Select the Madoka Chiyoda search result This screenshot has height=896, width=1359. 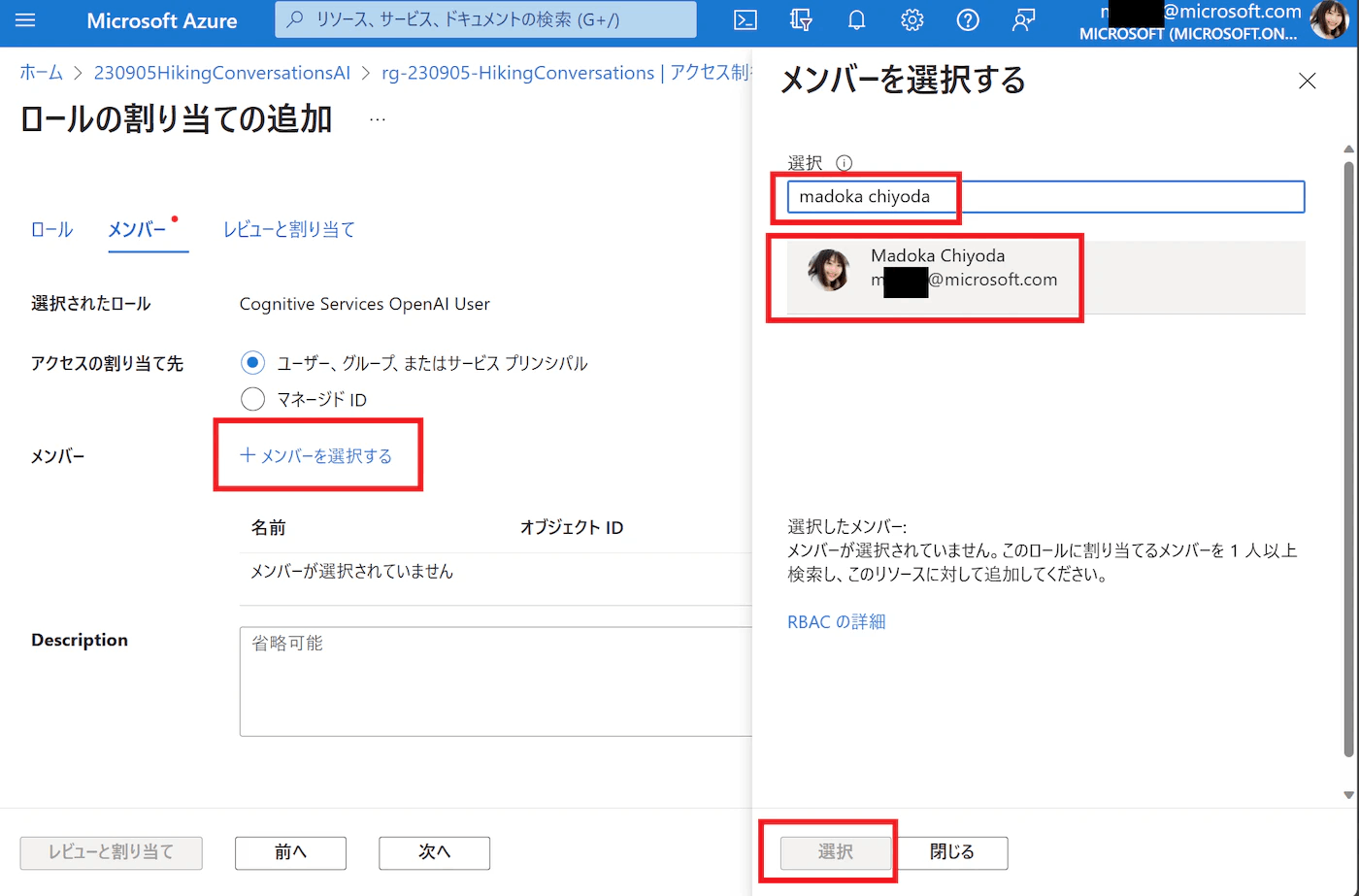[1046, 278]
